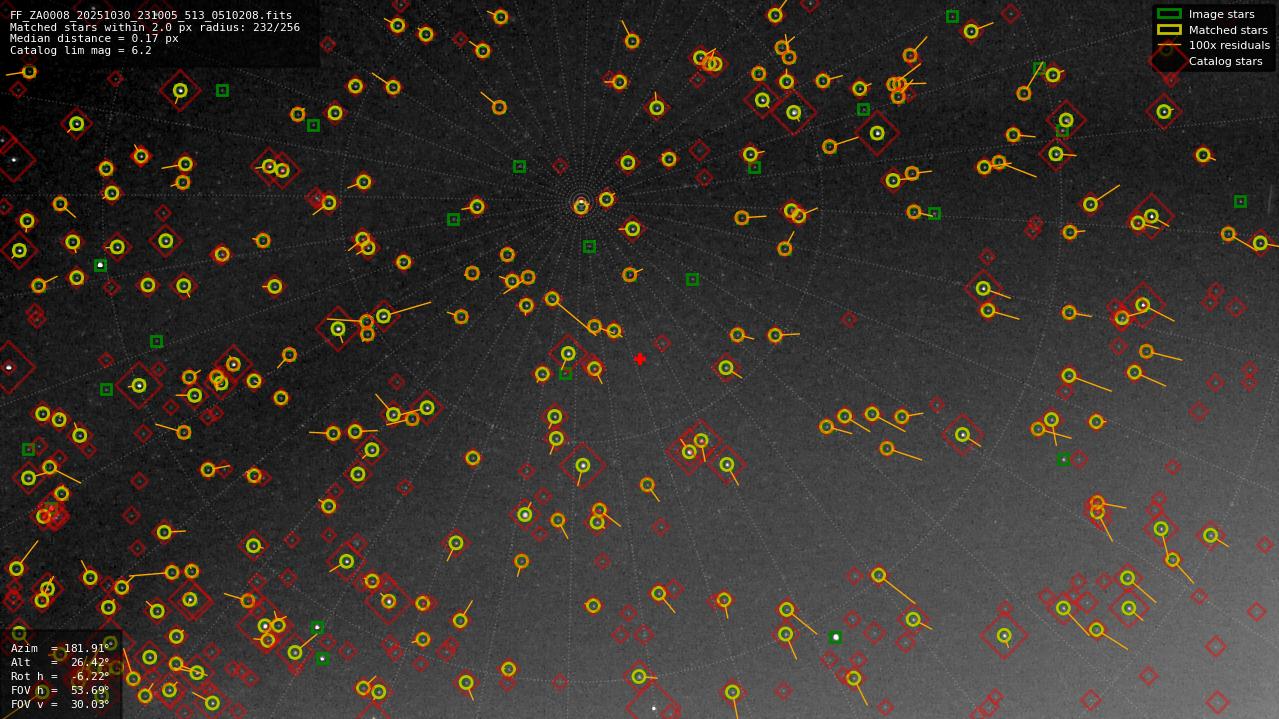Click the orange line beside '100x residuals' legend
1279x719 pixels.
click(x=1169, y=45)
